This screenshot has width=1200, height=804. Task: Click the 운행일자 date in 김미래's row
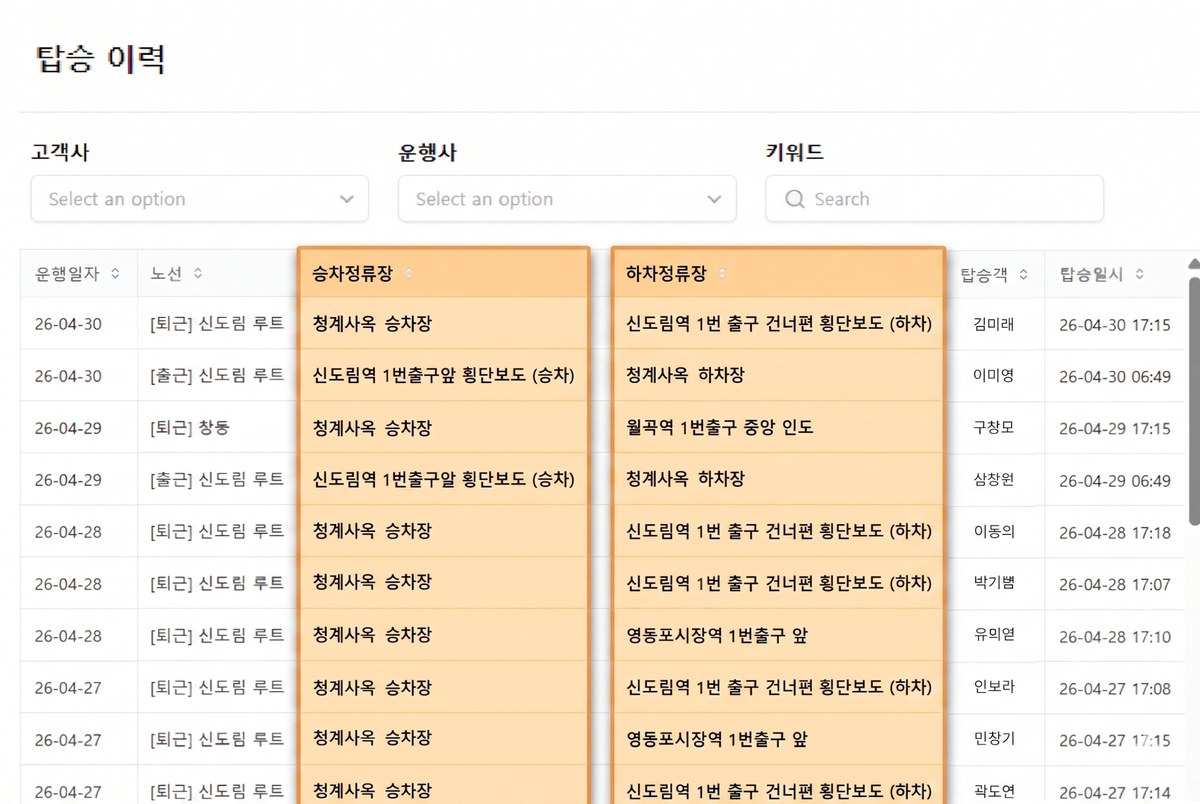pos(68,324)
